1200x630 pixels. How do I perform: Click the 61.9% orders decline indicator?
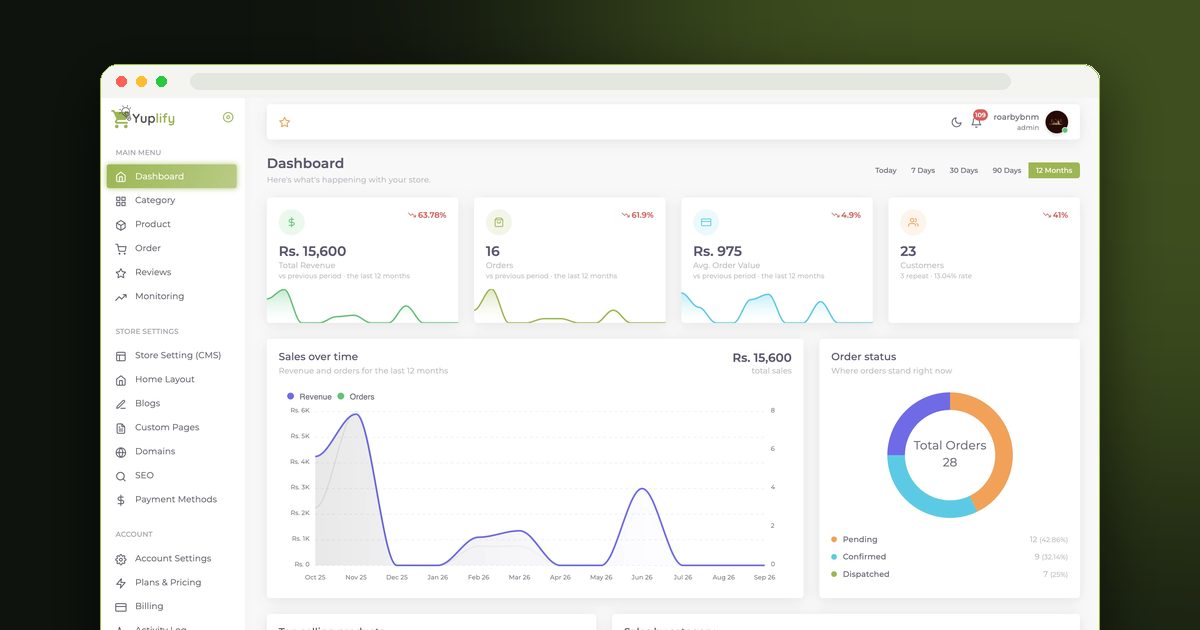click(x=637, y=215)
